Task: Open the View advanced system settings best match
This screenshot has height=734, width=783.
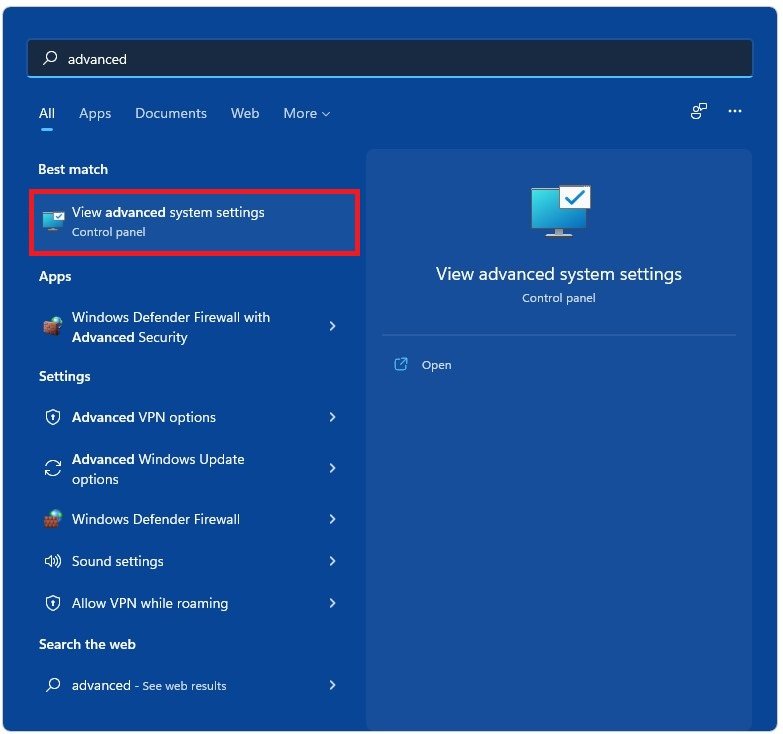Action: coord(194,222)
